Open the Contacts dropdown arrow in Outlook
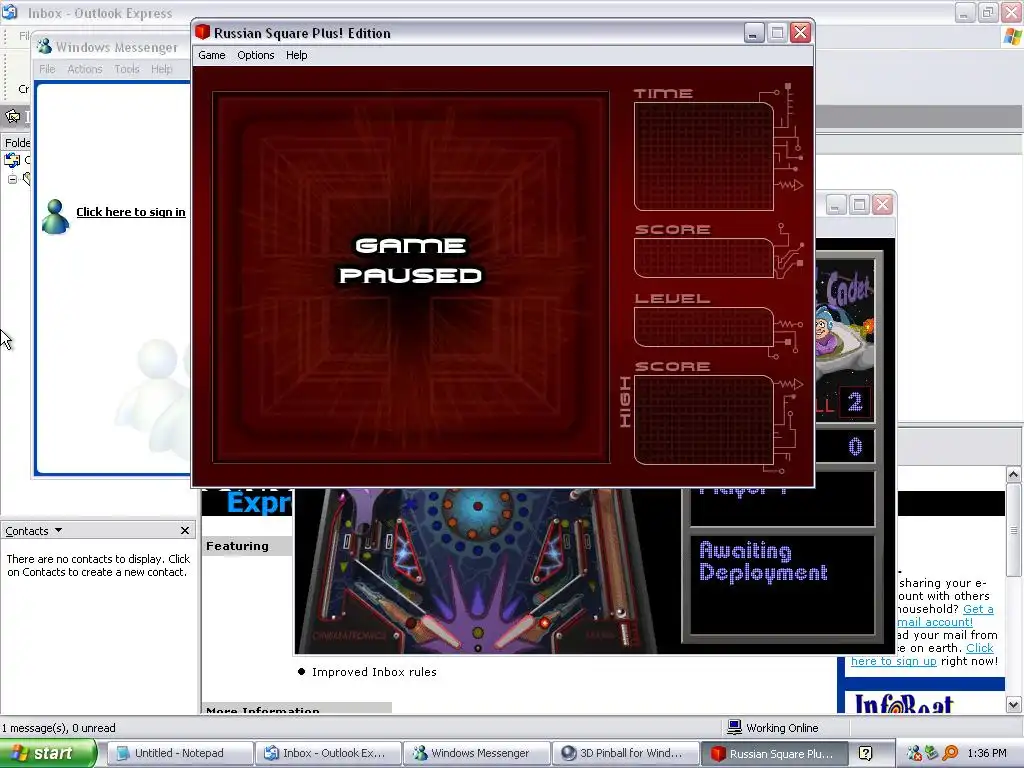 tap(58, 530)
